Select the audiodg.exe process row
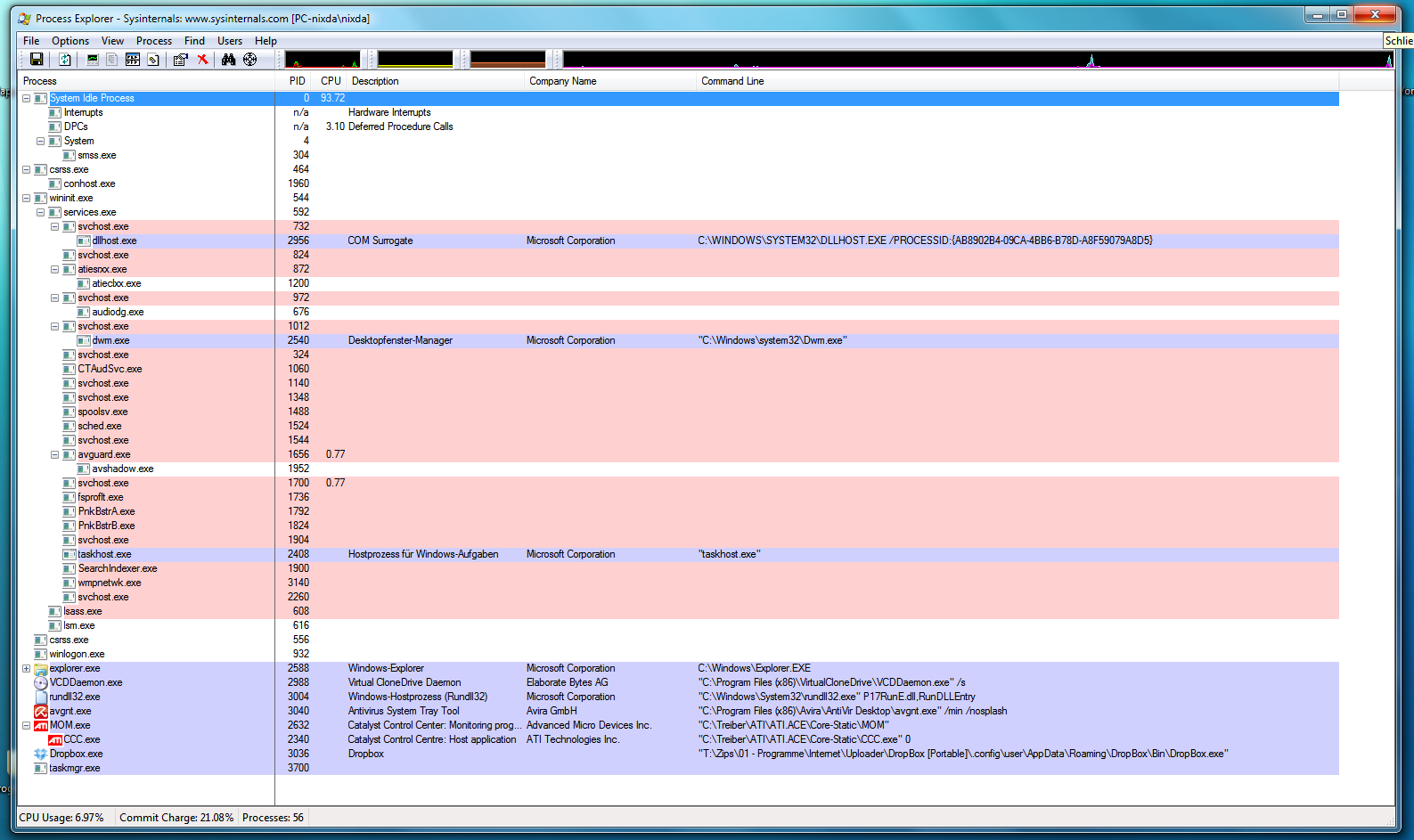1414x840 pixels. click(x=679, y=312)
